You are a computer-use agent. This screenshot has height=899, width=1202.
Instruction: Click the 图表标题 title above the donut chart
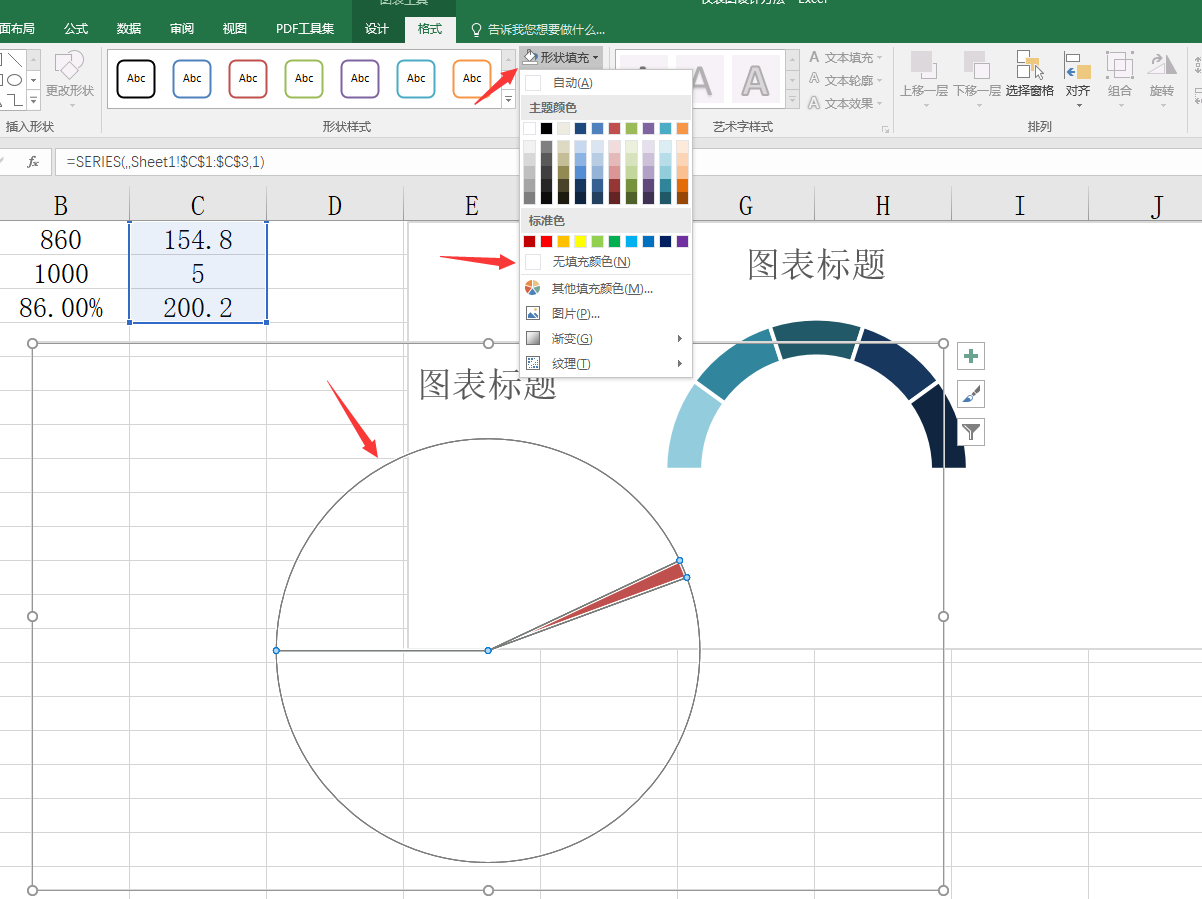point(817,264)
